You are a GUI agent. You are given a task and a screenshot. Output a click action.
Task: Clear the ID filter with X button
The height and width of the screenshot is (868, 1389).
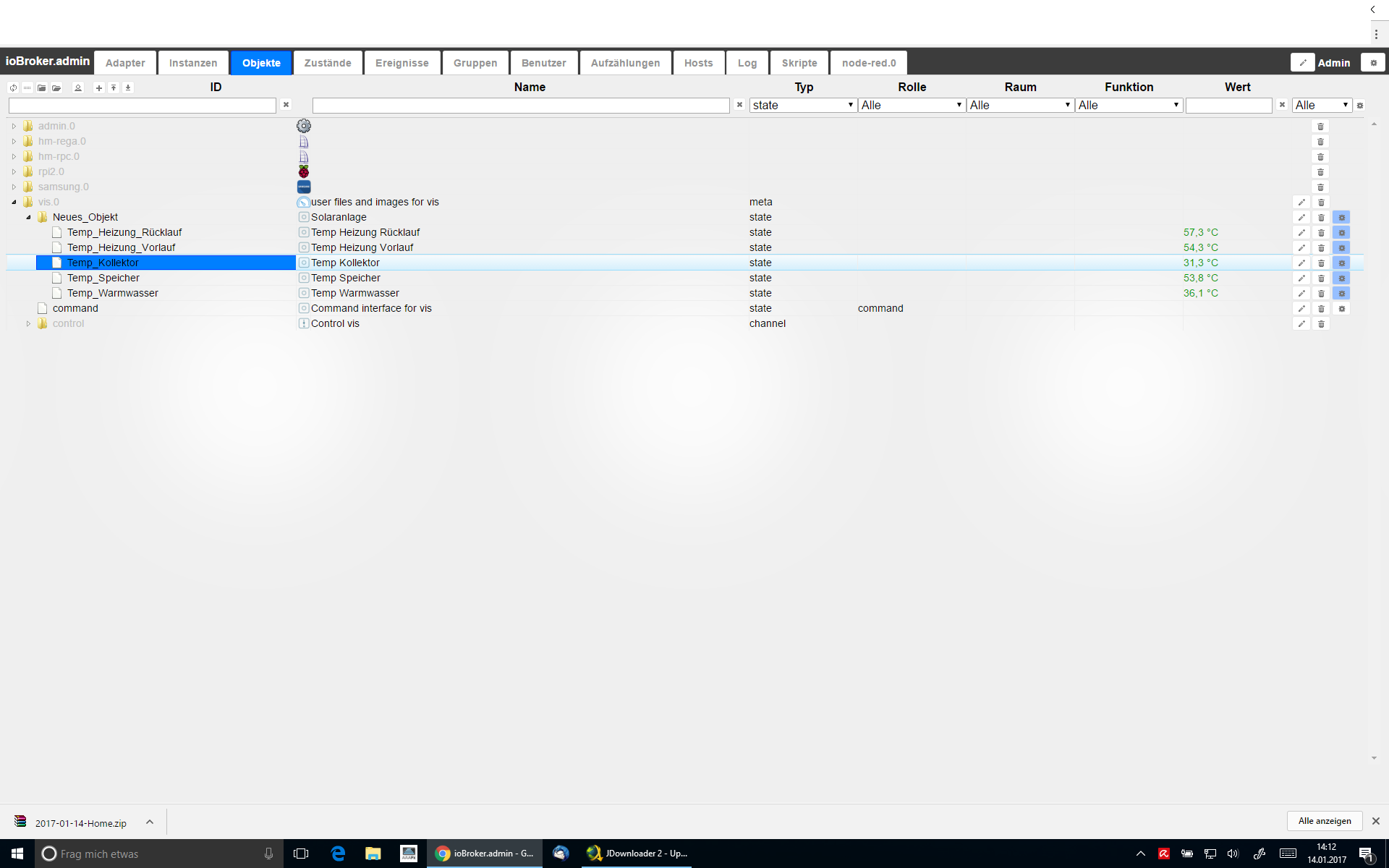(x=286, y=105)
